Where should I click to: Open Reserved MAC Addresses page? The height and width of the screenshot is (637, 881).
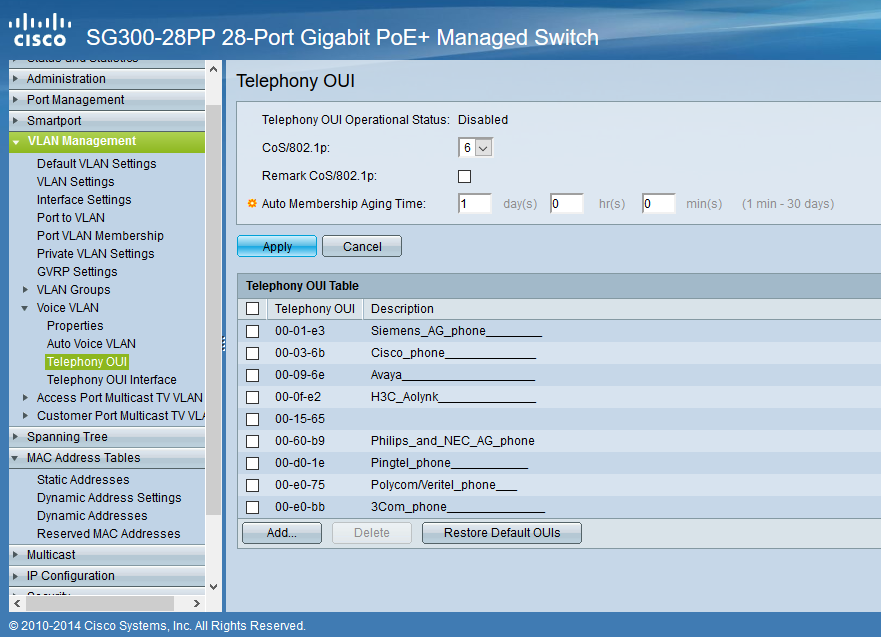(108, 534)
